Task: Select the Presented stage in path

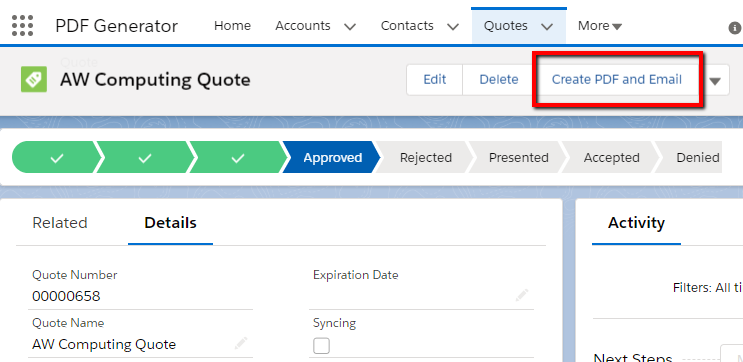Action: [518, 157]
